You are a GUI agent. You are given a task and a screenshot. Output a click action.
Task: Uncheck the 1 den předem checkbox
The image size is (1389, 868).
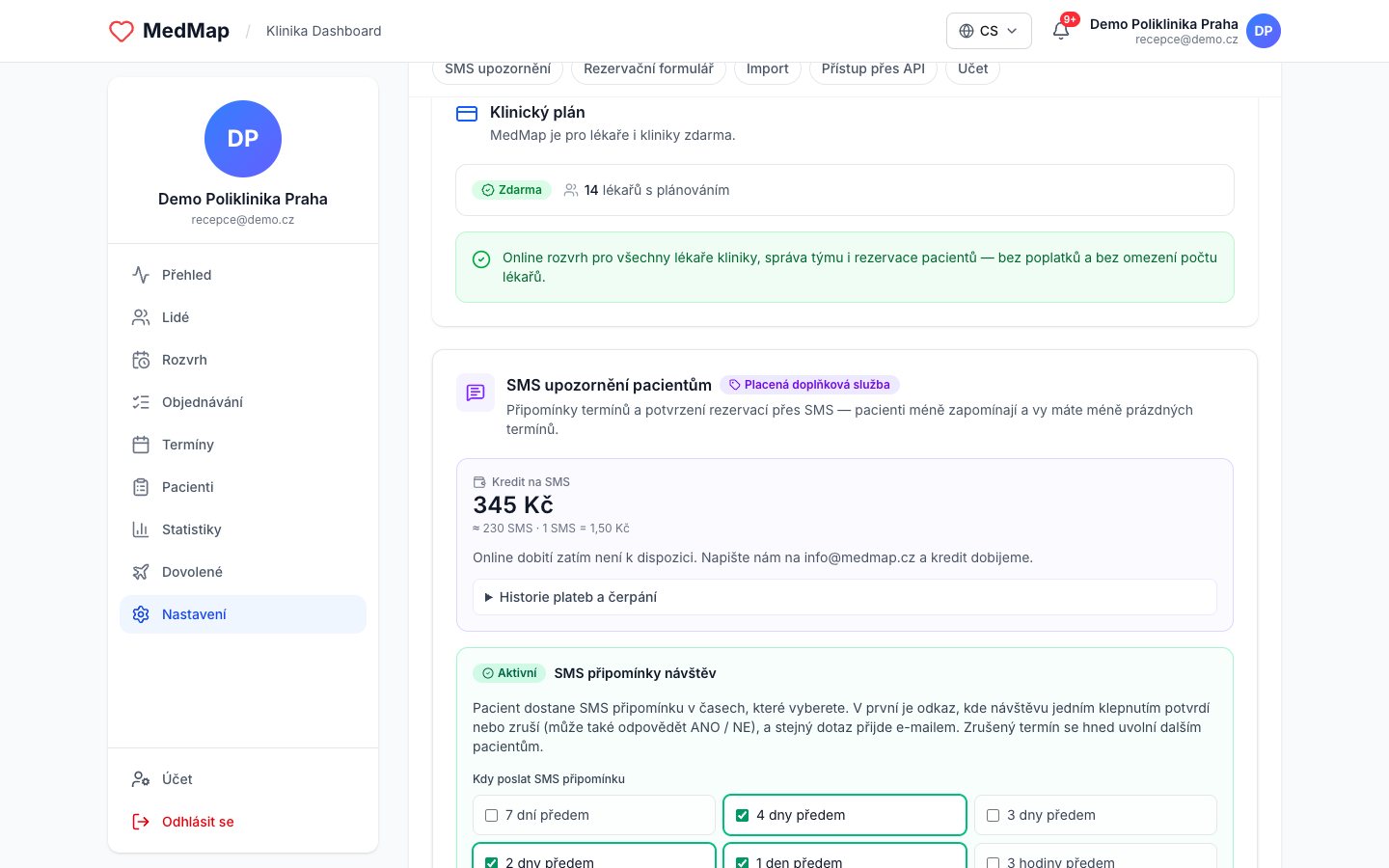(x=742, y=862)
